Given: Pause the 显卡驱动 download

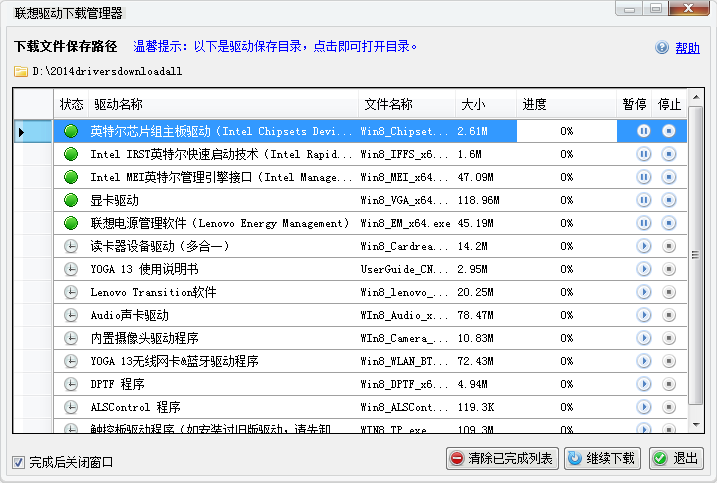Looking at the screenshot, I should 643,200.
